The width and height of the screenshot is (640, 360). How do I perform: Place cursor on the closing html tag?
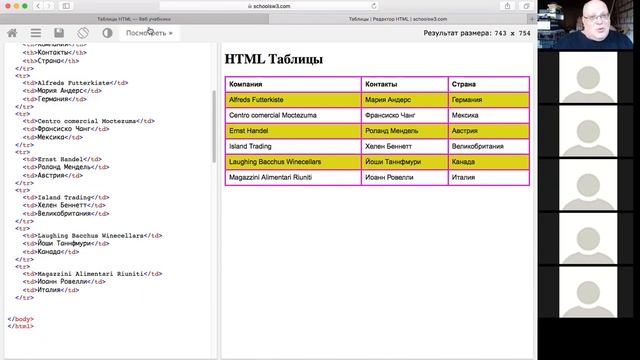pyautogui.click(x=21, y=326)
